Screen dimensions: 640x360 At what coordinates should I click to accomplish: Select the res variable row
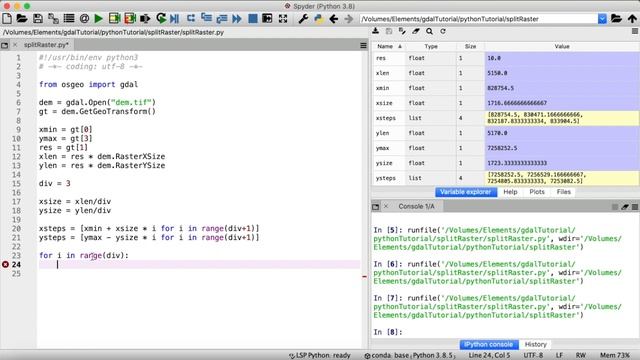[x=505, y=58]
